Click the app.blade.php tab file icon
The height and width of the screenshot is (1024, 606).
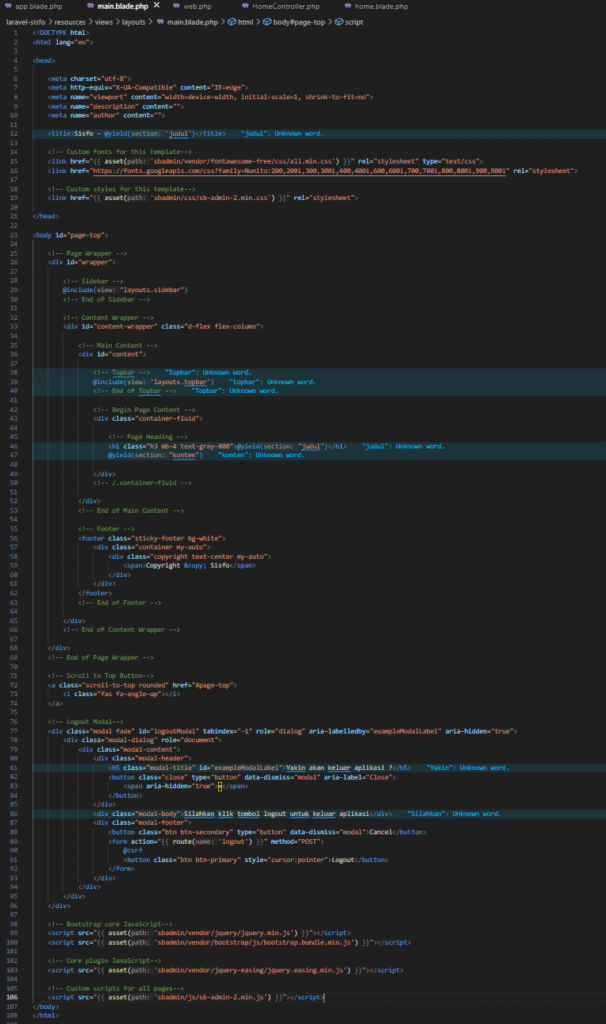tap(8, 6)
